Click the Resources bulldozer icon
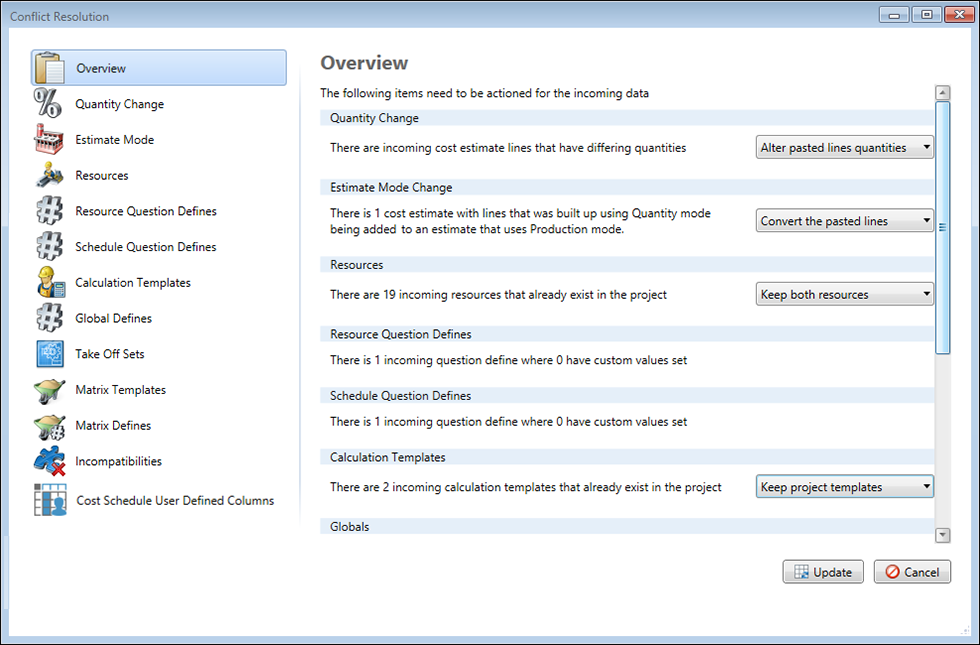This screenshot has height=645, width=980. pyautogui.click(x=48, y=176)
